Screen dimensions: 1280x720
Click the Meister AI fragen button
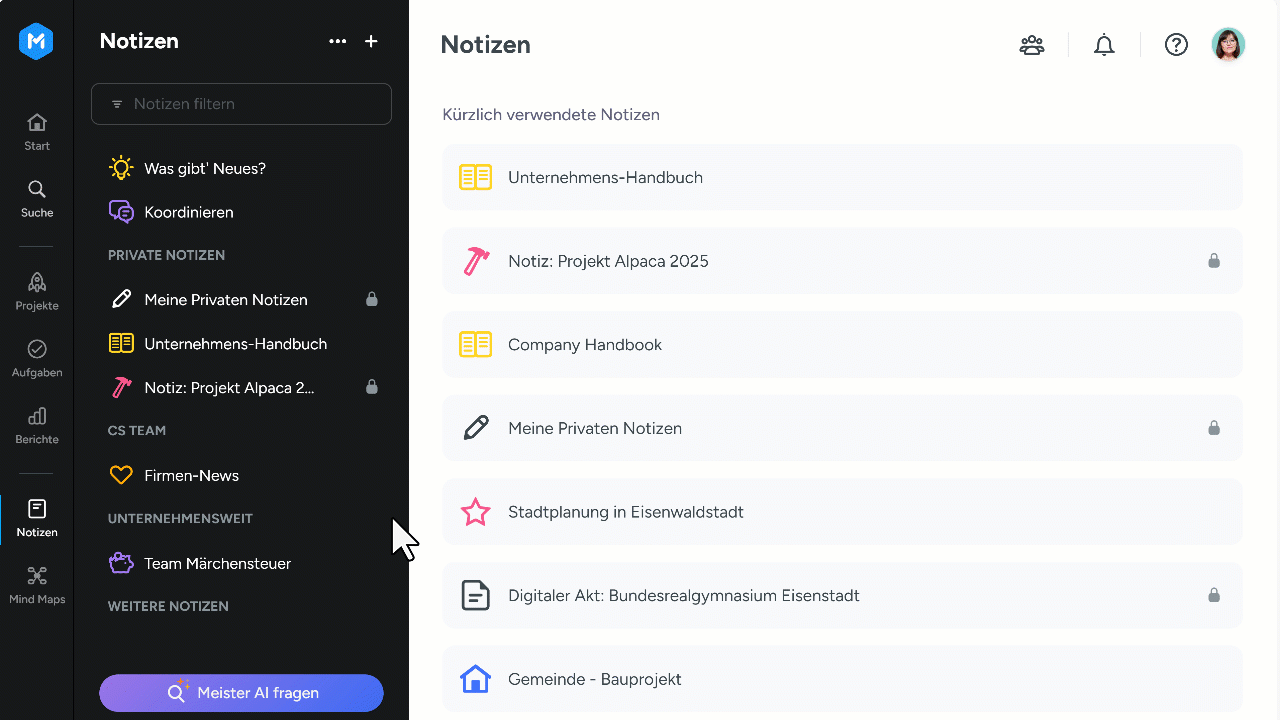tap(241, 693)
